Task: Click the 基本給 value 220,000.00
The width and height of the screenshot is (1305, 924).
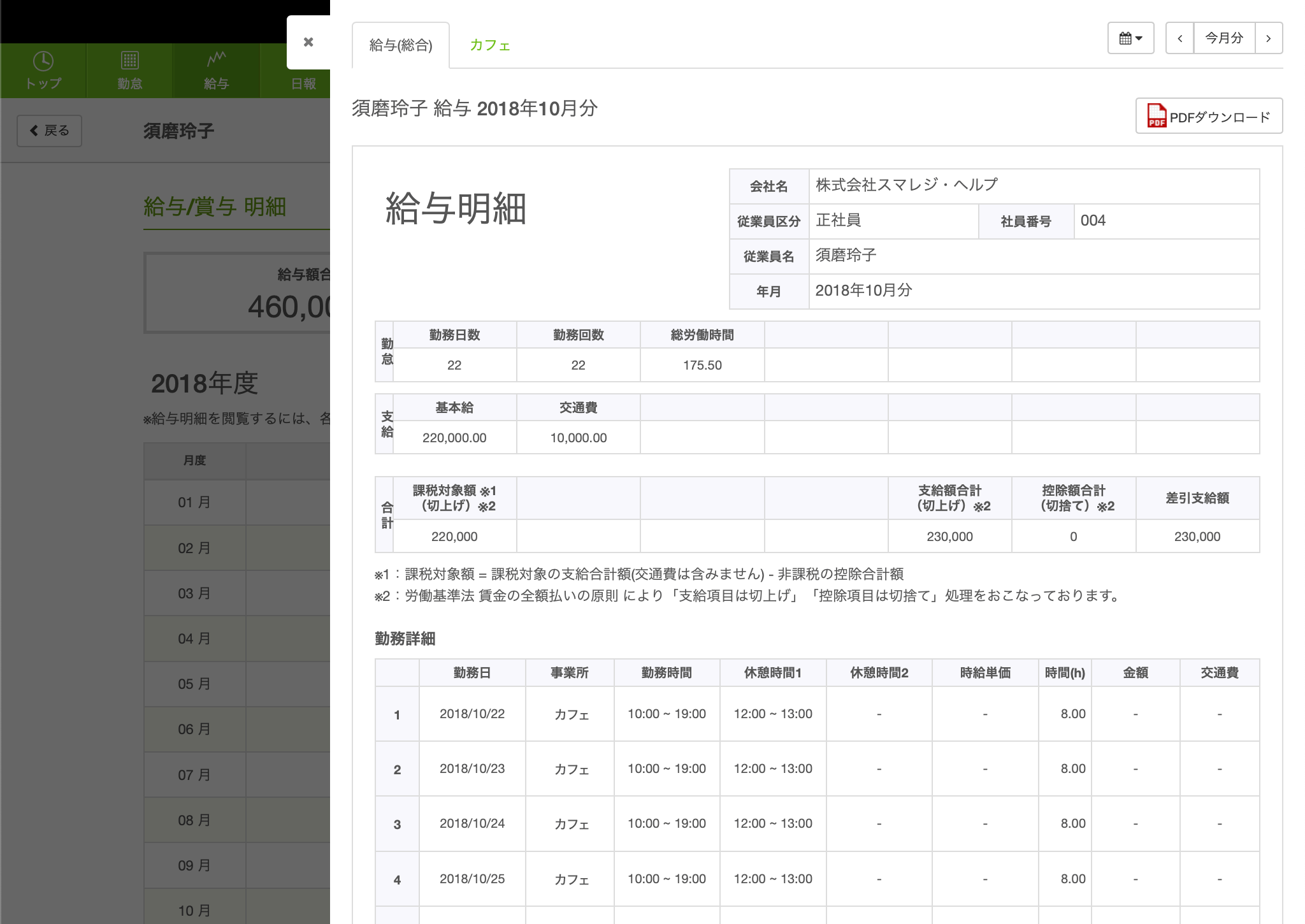Action: click(x=454, y=438)
